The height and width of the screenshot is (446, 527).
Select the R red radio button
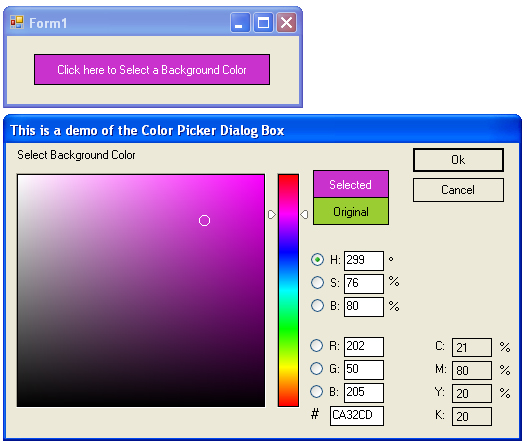(x=316, y=346)
